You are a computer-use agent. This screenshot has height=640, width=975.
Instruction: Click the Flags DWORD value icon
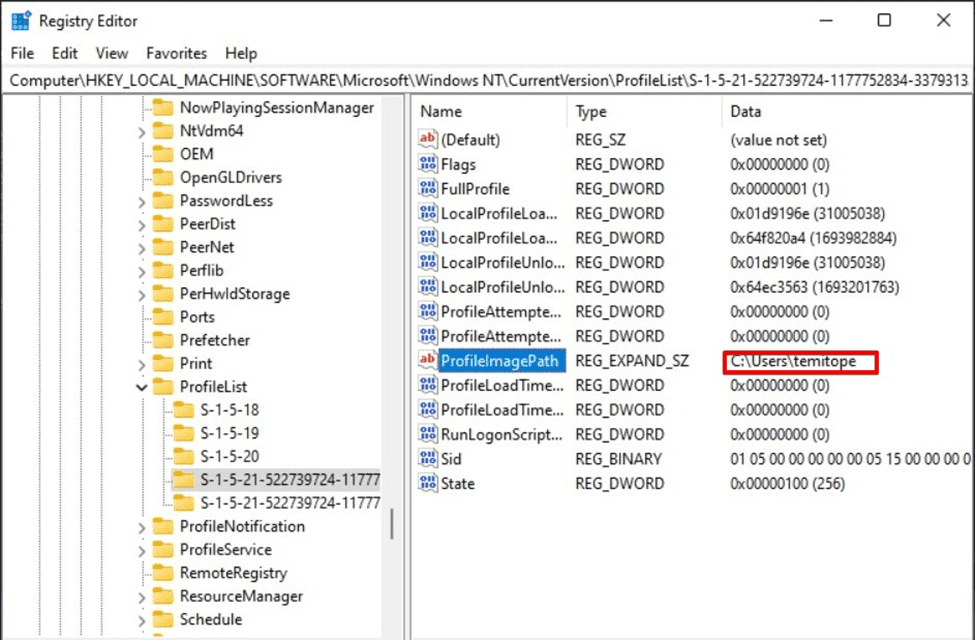click(x=428, y=165)
